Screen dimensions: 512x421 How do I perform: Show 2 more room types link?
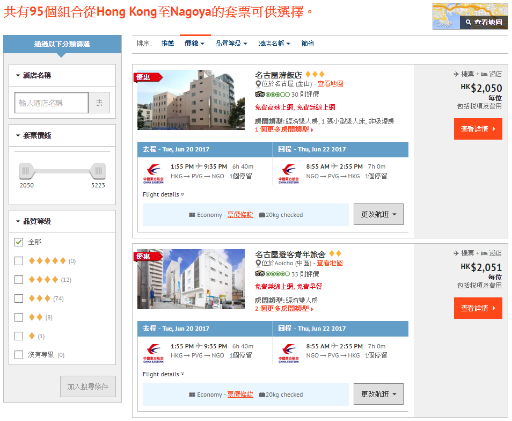coord(284,309)
